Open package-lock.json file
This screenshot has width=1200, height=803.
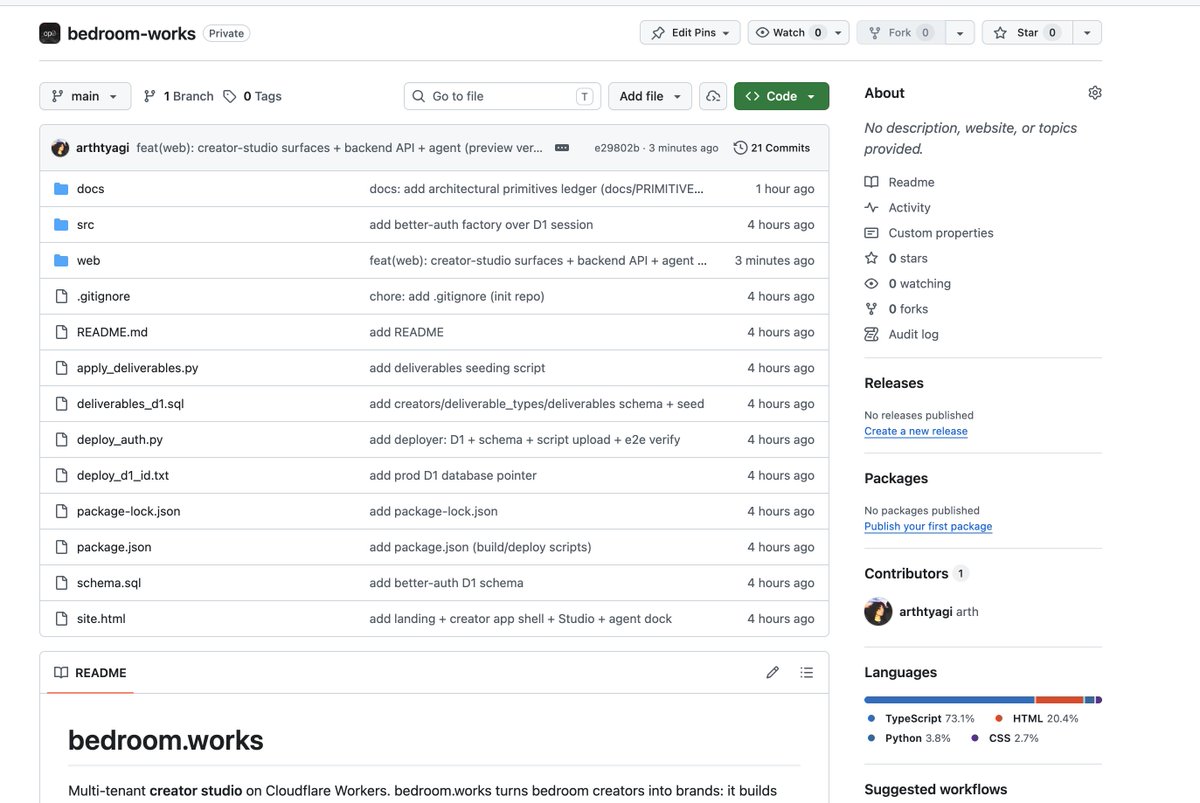[128, 511]
